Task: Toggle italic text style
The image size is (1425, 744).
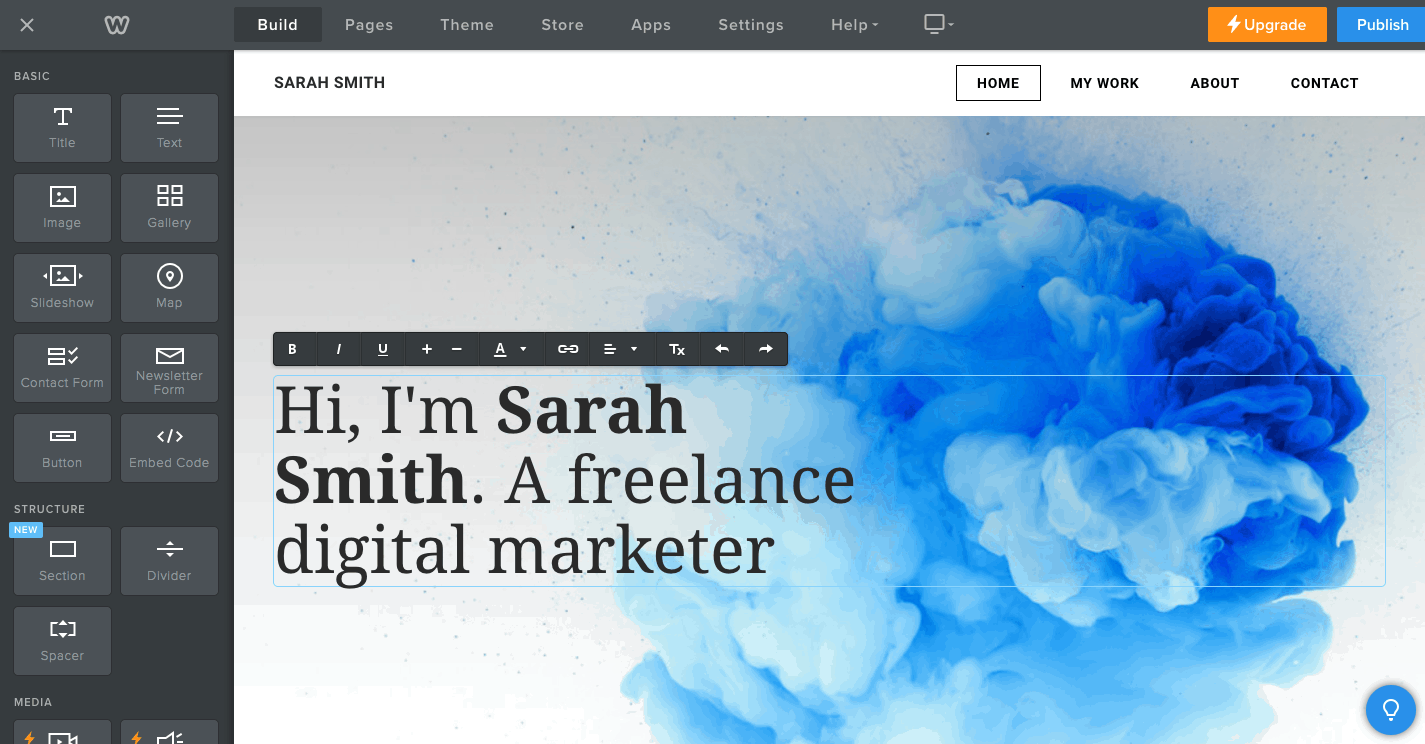Action: pyautogui.click(x=339, y=349)
